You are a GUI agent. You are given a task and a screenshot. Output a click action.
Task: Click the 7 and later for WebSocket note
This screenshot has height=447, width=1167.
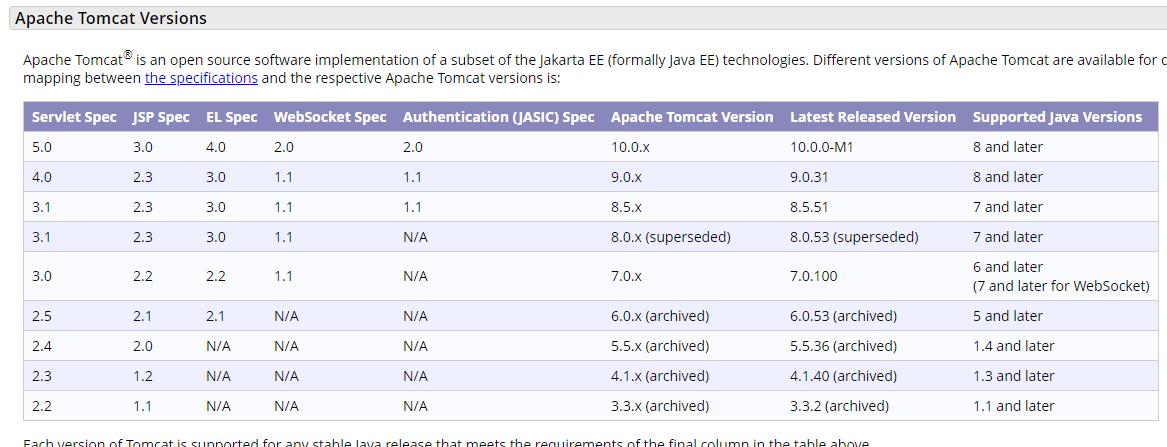coord(1061,286)
